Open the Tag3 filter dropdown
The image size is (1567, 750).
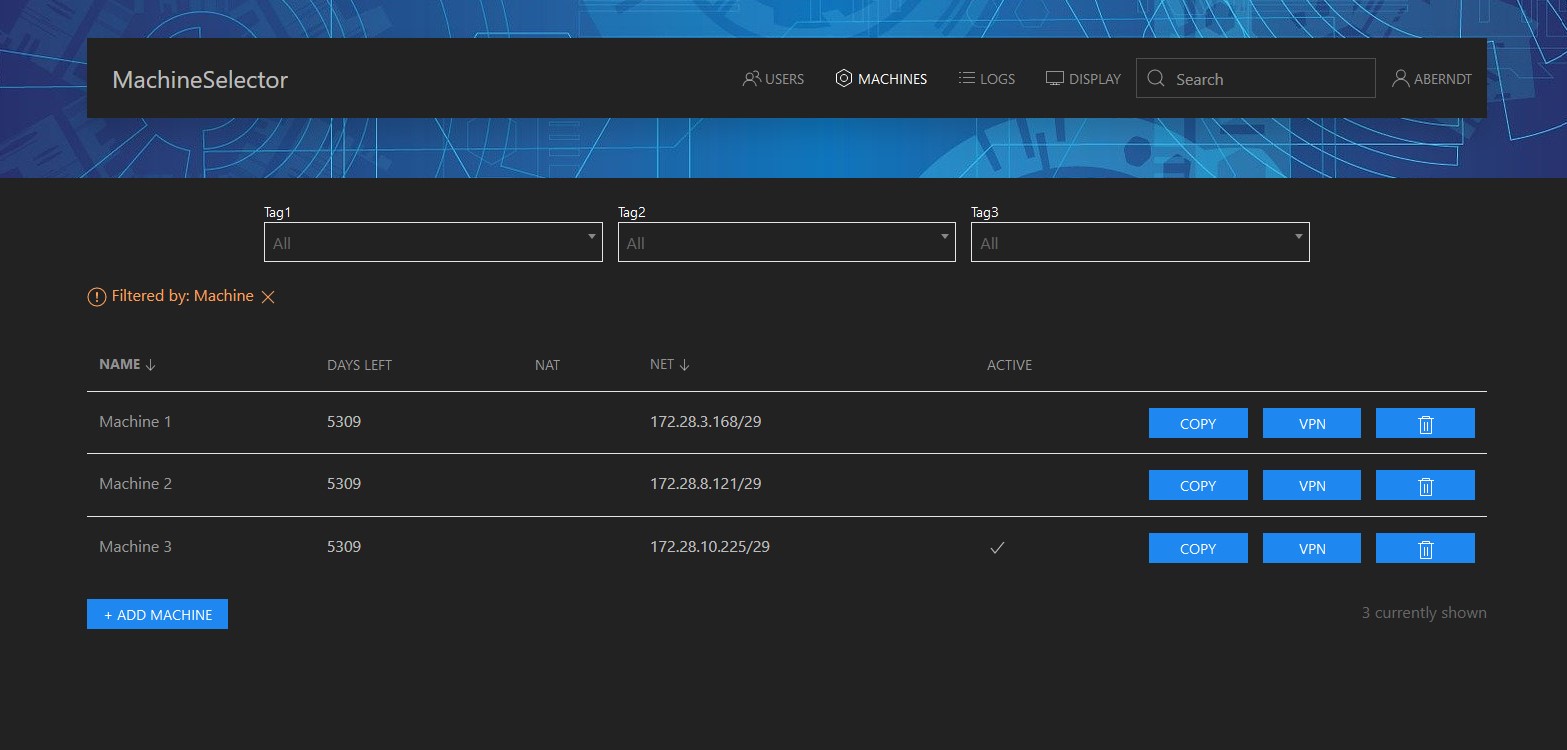click(1139, 243)
